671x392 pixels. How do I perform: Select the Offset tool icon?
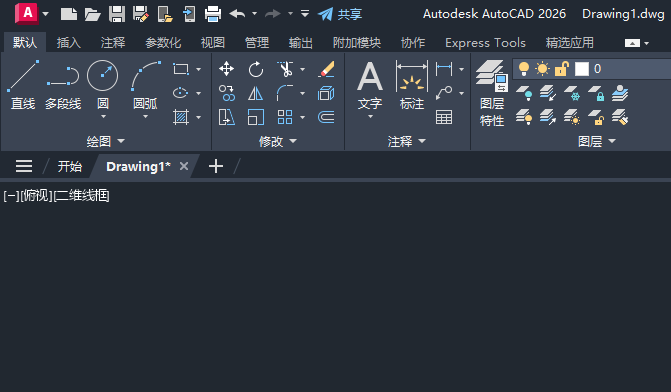[326, 117]
